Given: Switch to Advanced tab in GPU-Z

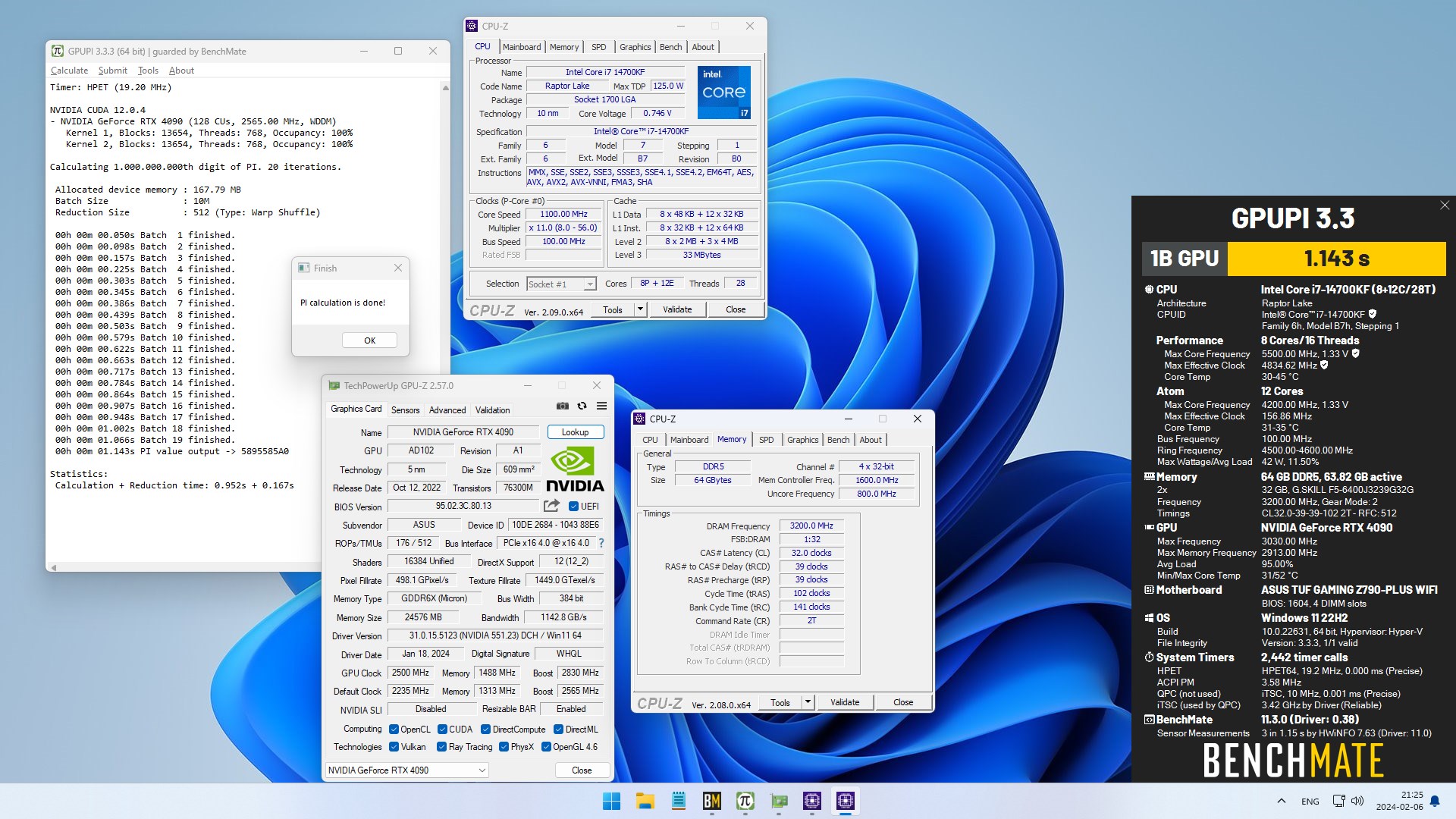Looking at the screenshot, I should click(x=447, y=410).
